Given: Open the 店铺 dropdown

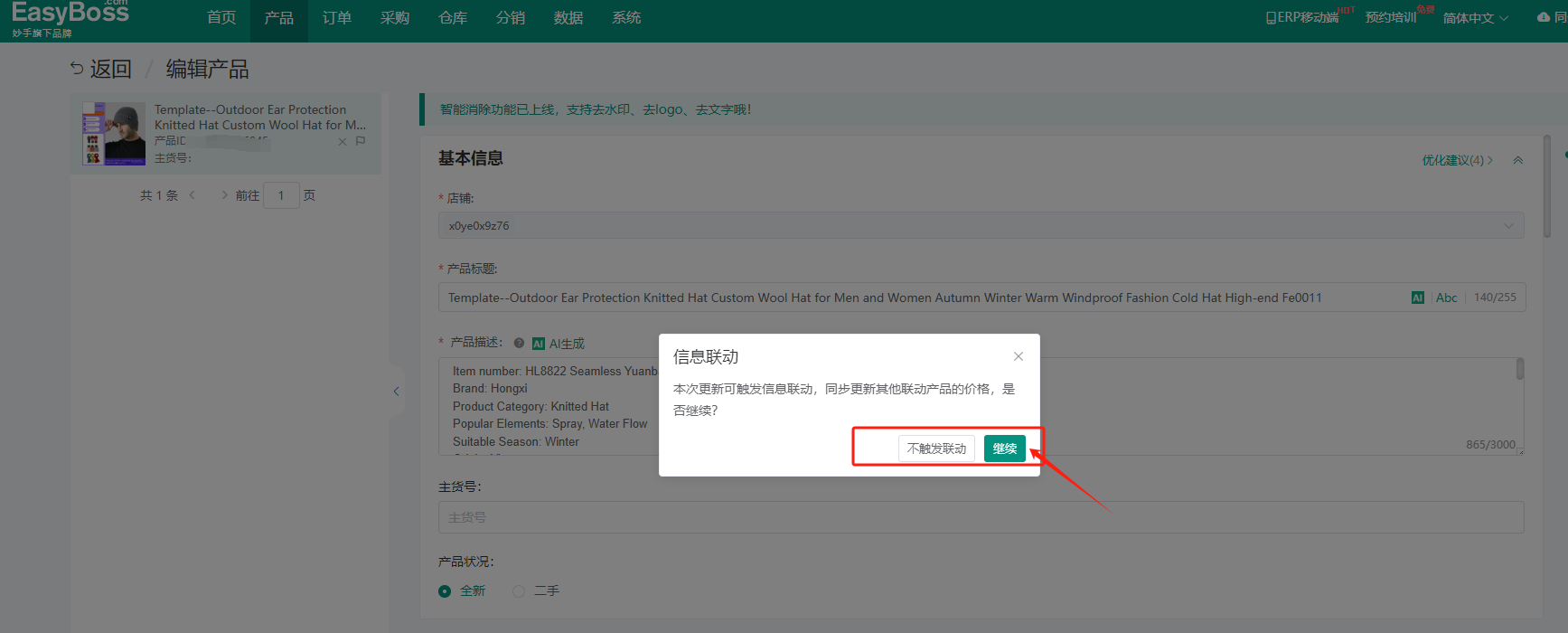Looking at the screenshot, I should point(981,225).
